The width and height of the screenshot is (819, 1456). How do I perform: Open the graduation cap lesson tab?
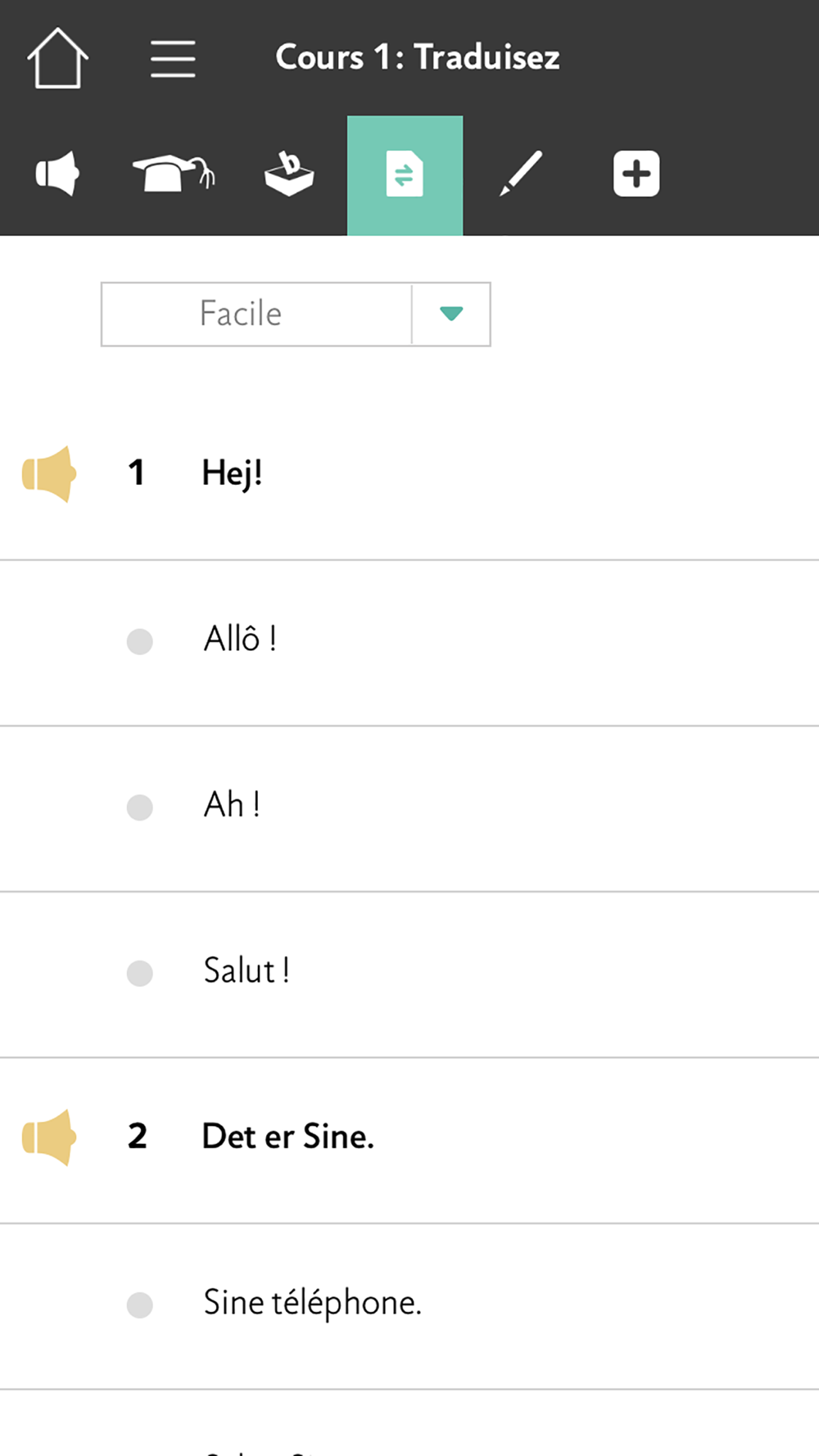[174, 174]
